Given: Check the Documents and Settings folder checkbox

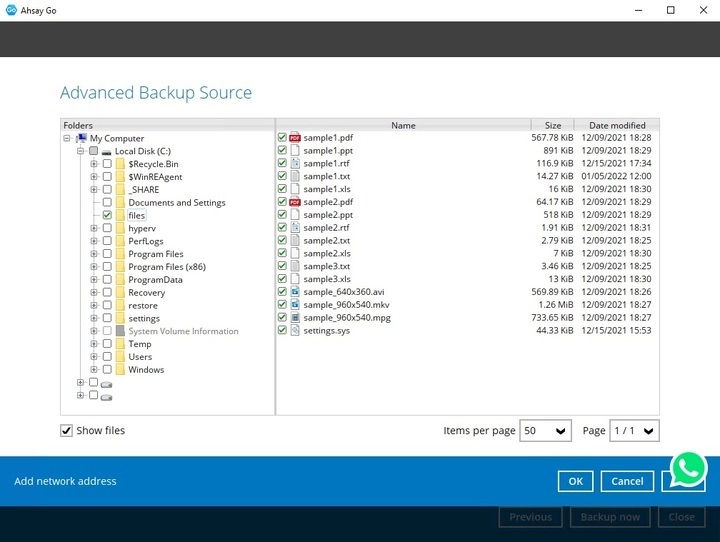Looking at the screenshot, I should 107,202.
